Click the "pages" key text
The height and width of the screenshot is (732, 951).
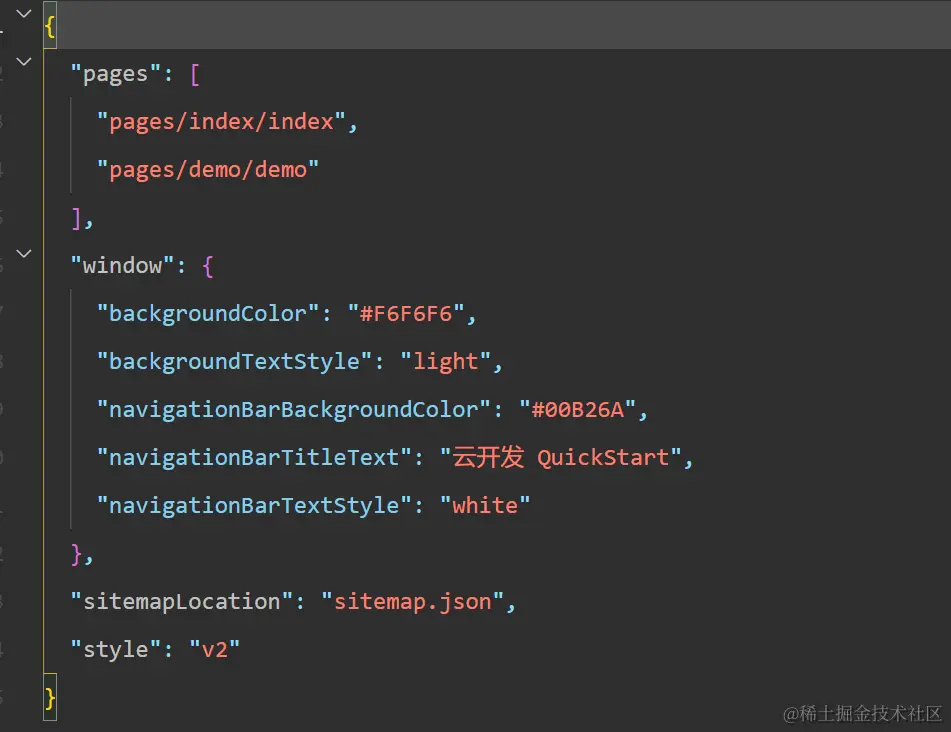tap(116, 75)
